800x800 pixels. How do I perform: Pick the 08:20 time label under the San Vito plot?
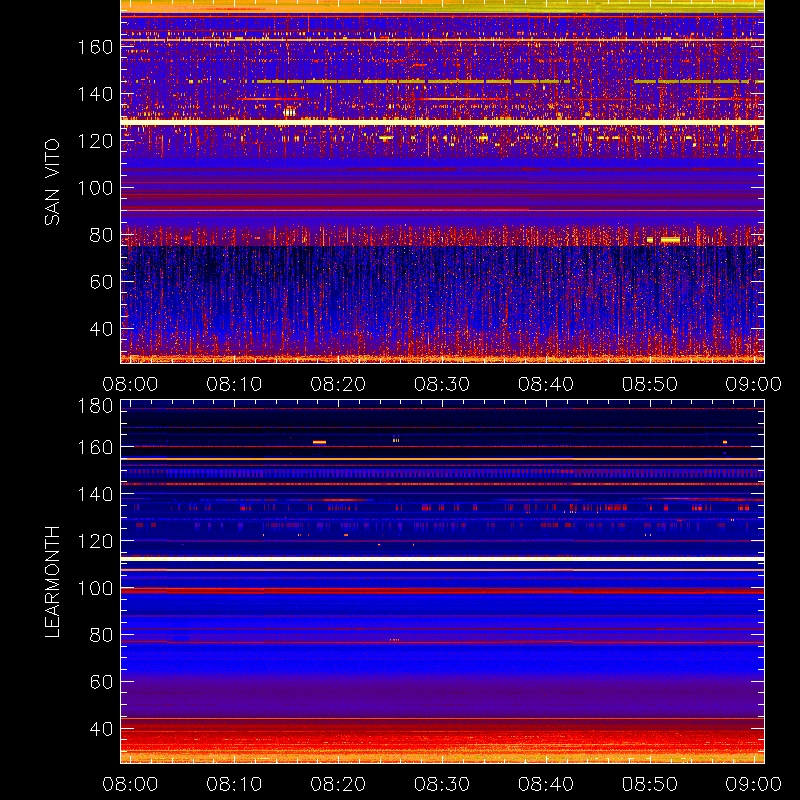(338, 384)
